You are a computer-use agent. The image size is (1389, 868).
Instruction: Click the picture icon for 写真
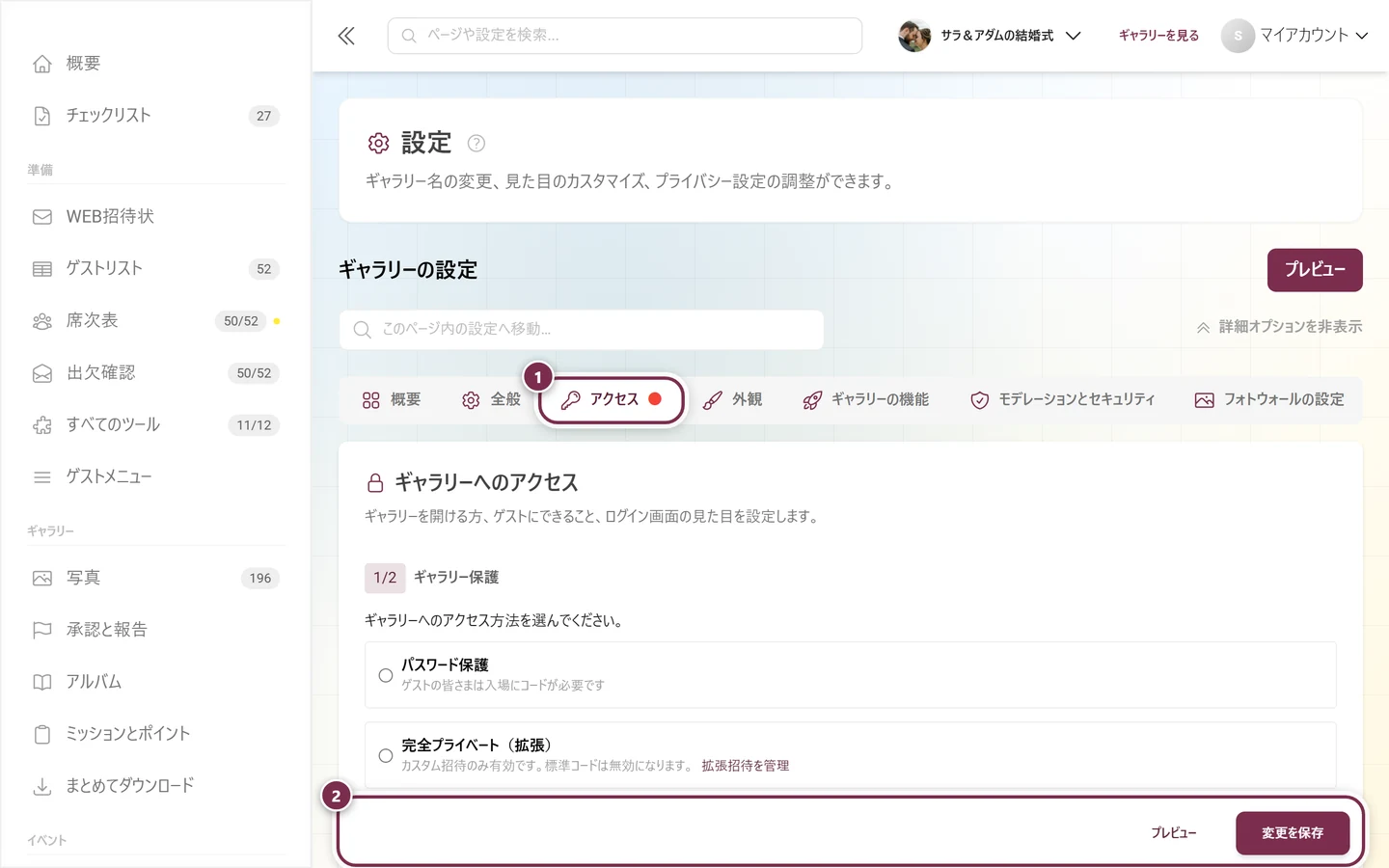42,579
